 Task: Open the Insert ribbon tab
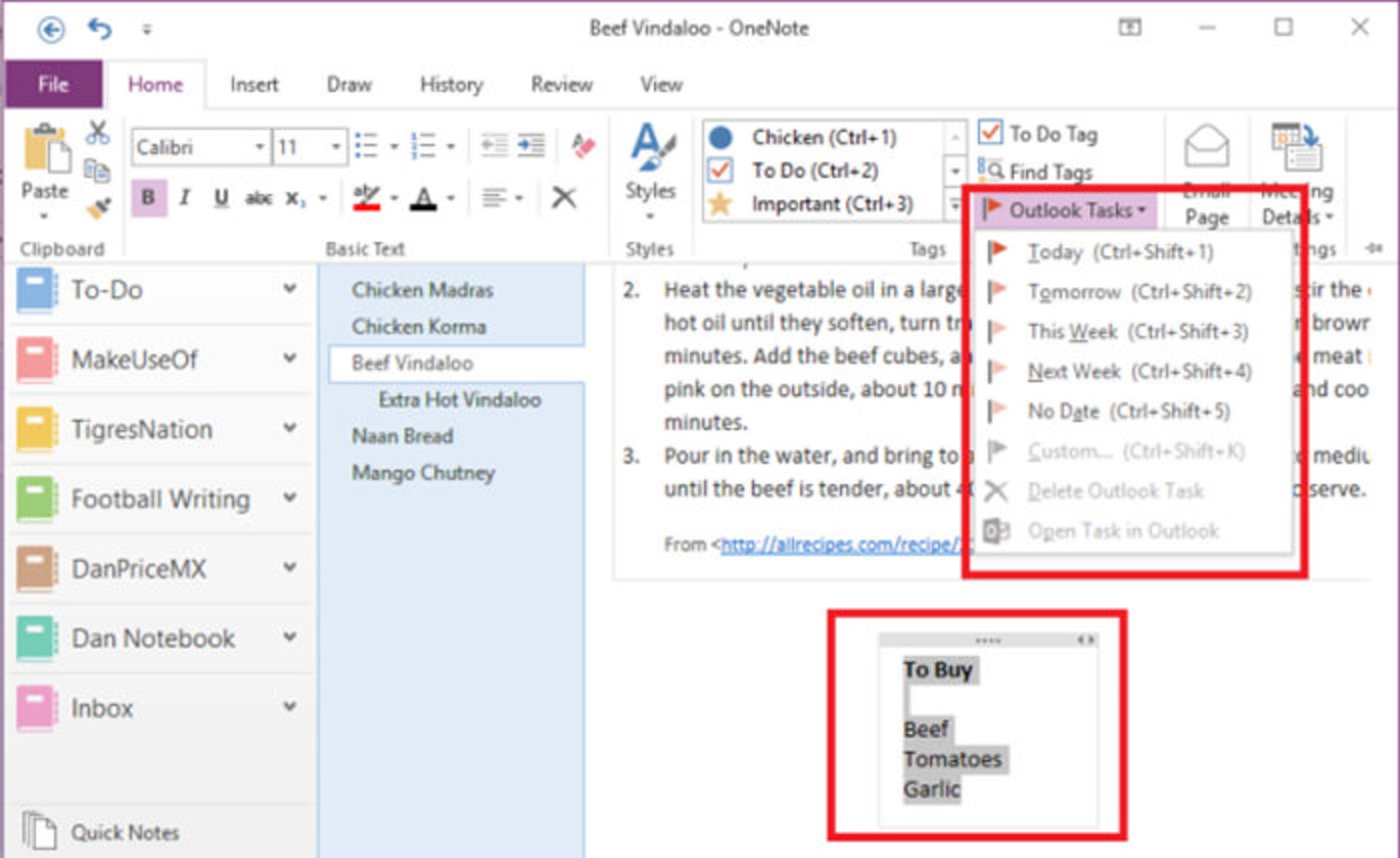pos(254,85)
